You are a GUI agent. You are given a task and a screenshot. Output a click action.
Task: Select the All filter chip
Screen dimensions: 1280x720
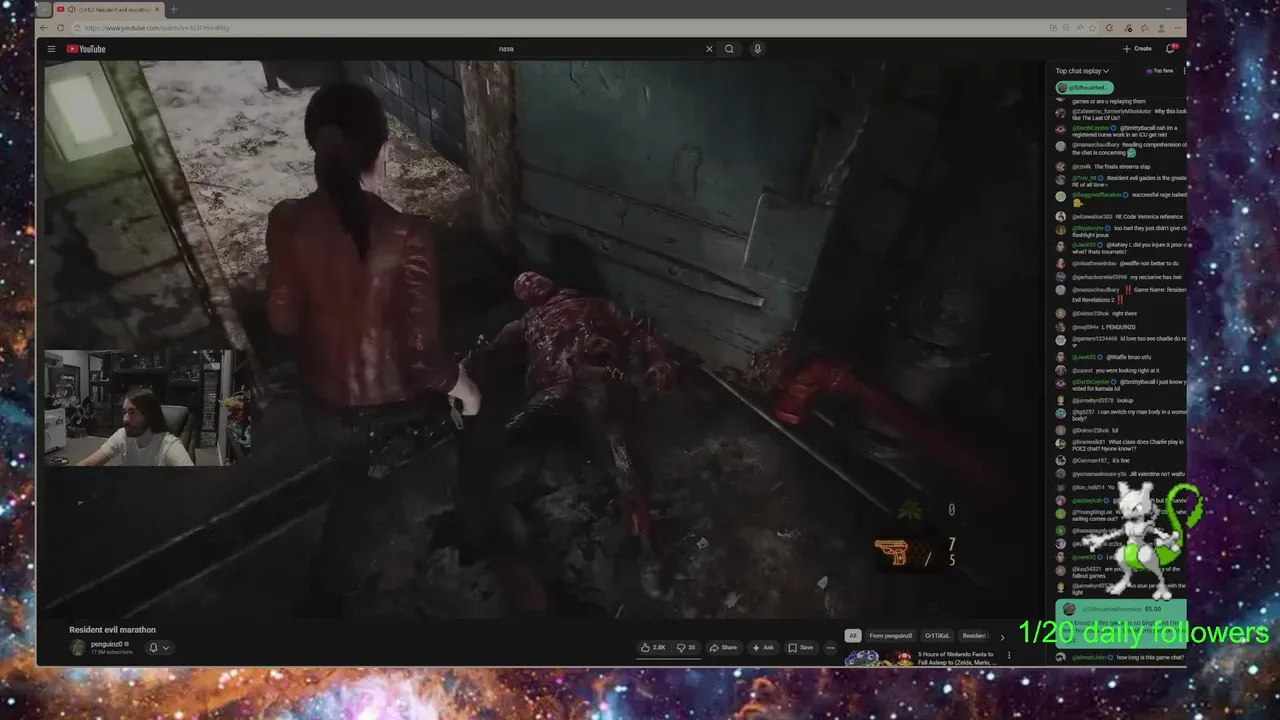click(853, 636)
